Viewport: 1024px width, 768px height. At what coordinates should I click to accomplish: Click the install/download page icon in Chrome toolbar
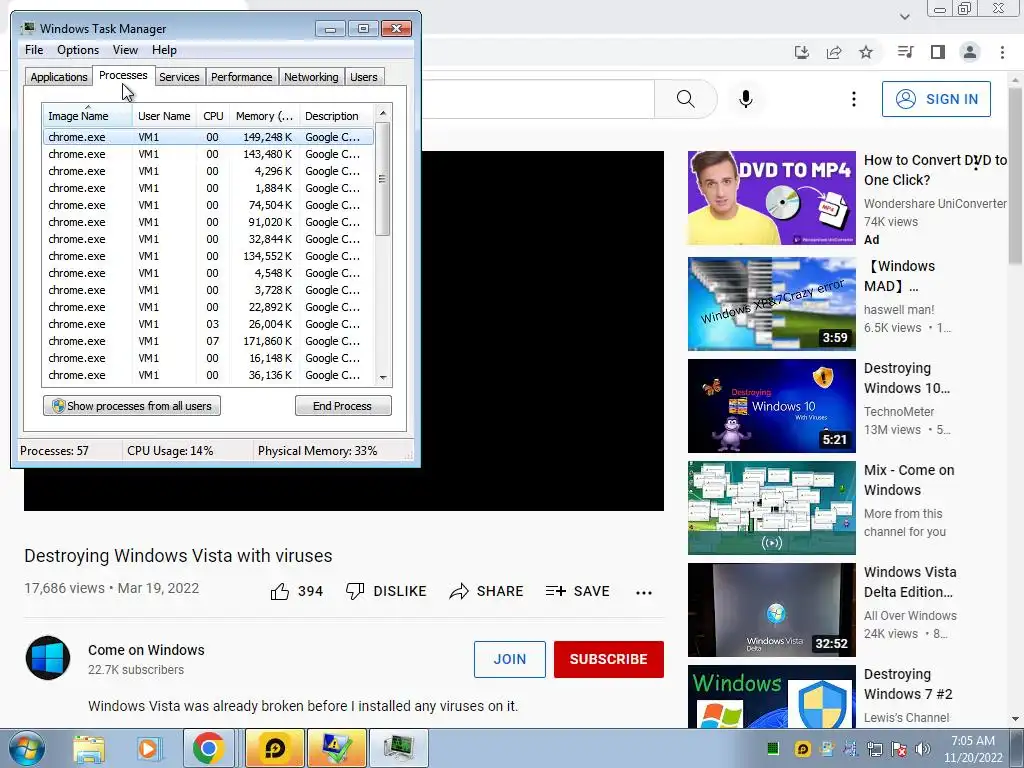point(802,52)
